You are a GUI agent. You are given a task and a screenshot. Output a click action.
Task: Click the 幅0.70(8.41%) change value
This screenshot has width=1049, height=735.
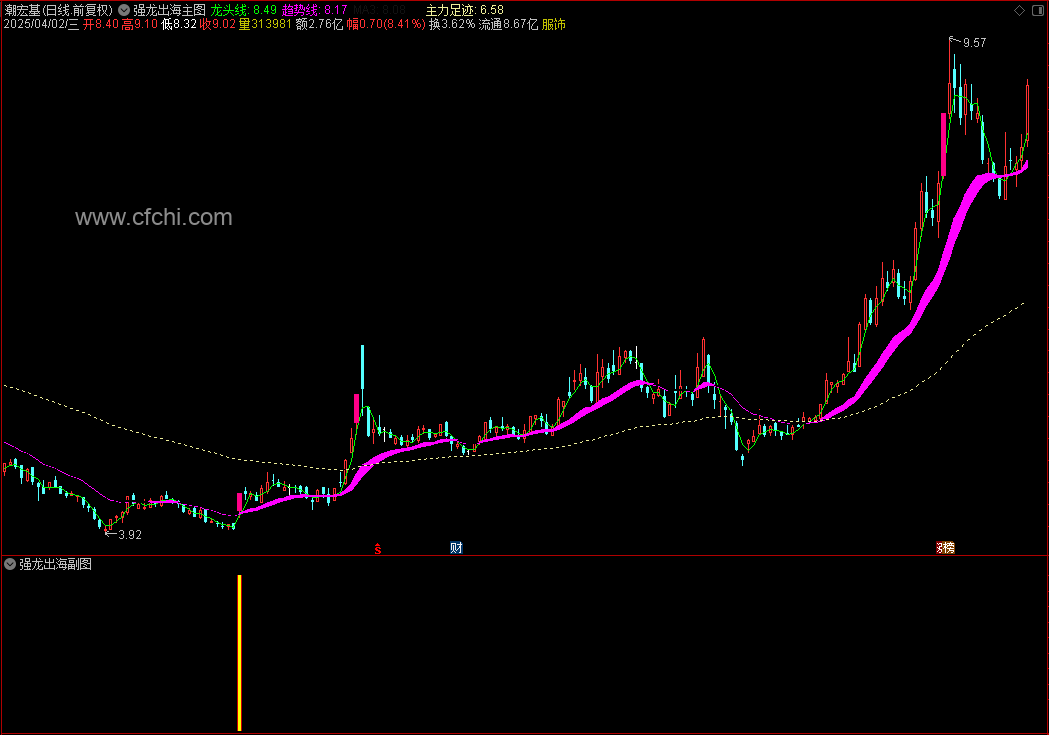[x=386, y=24]
